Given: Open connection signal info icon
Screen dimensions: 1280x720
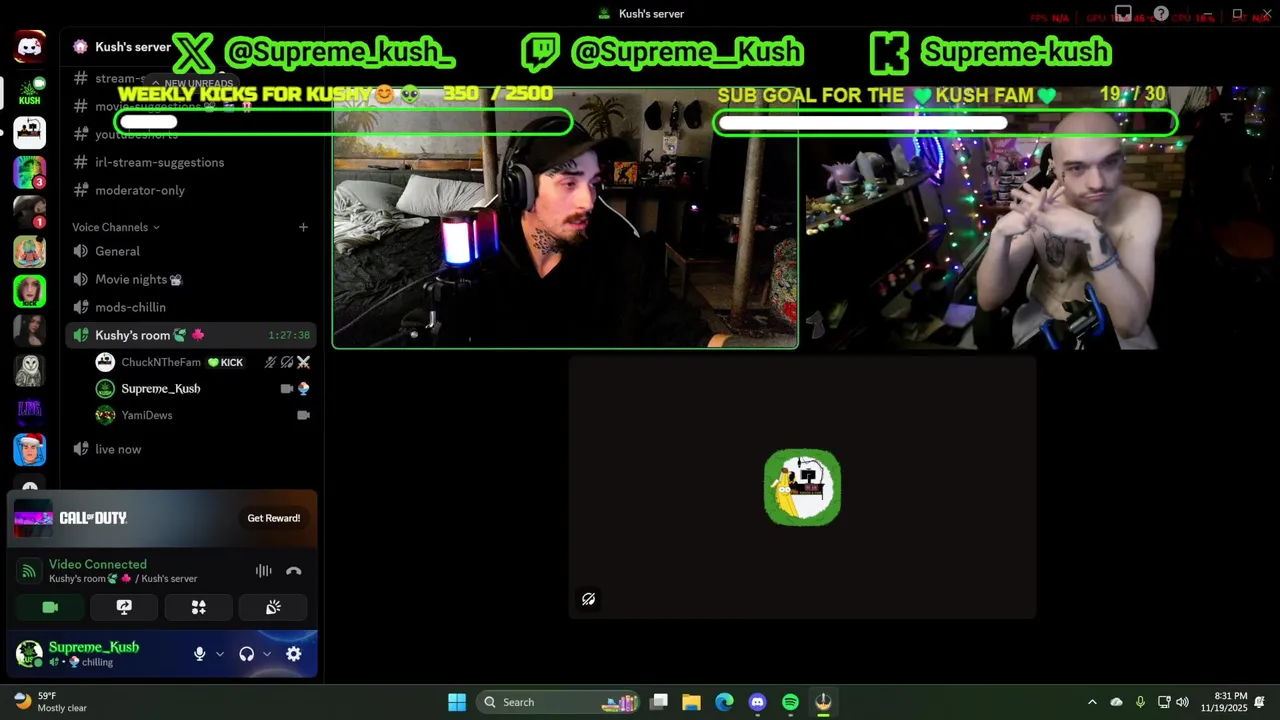Looking at the screenshot, I should pos(29,571).
